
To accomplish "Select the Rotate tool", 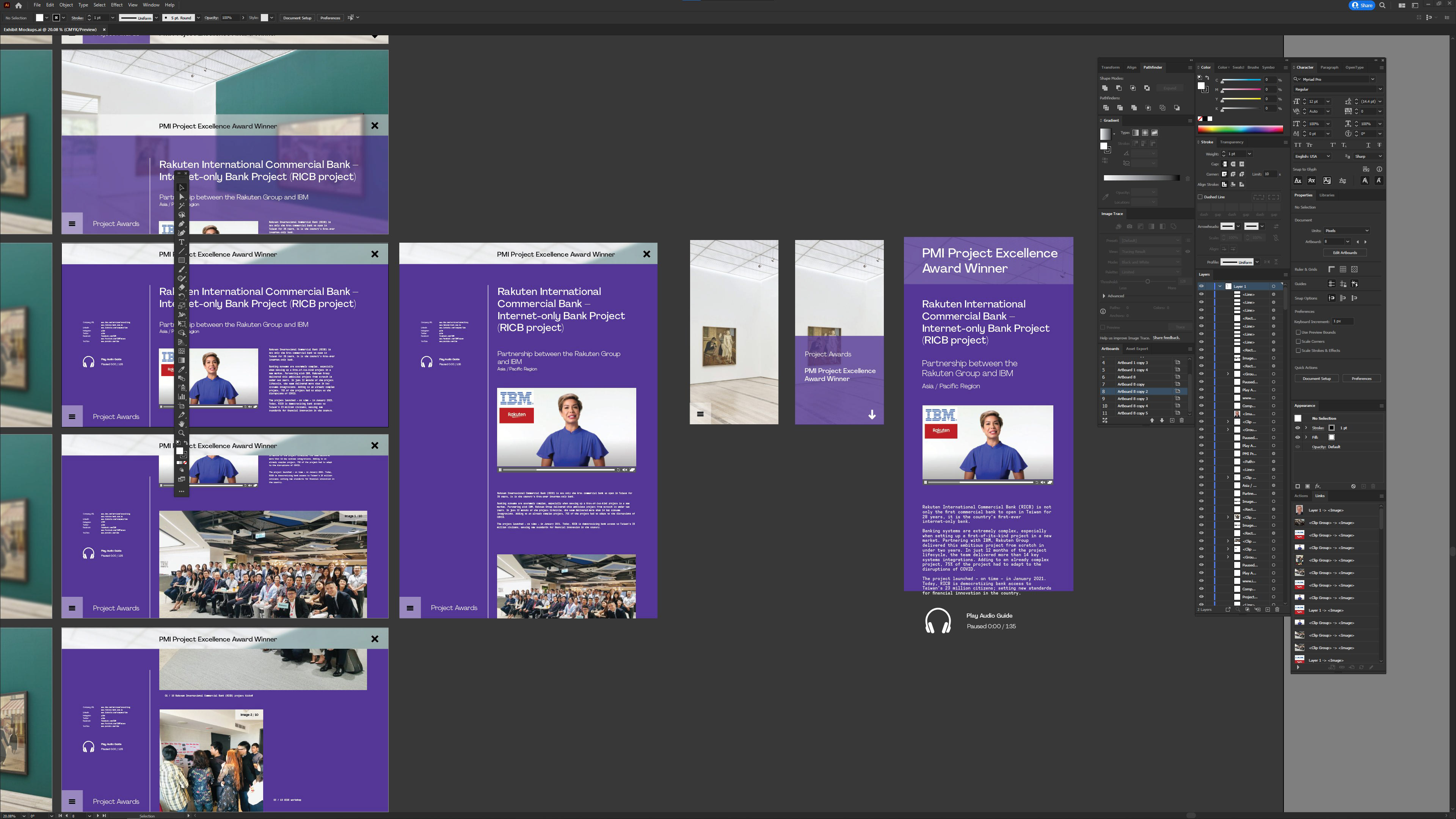I will tap(182, 296).
